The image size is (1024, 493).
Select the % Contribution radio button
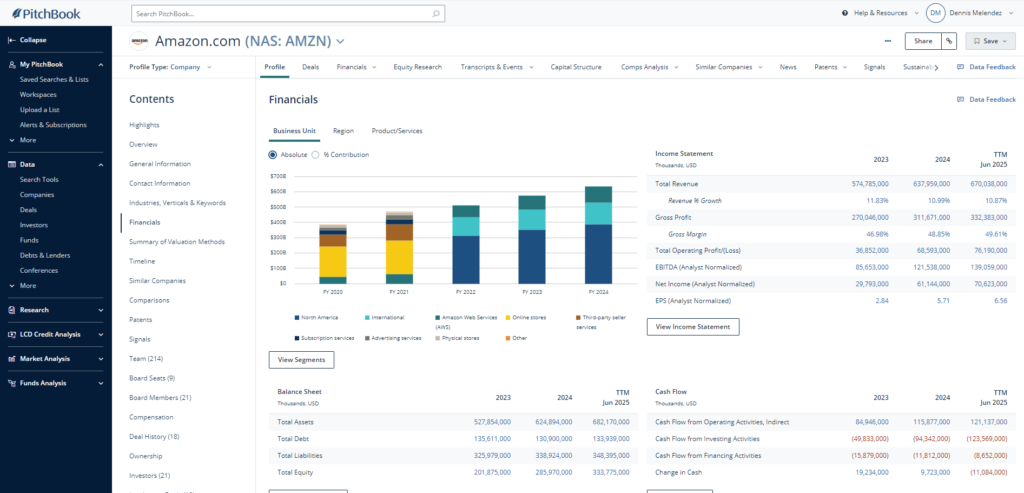pyautogui.click(x=316, y=155)
